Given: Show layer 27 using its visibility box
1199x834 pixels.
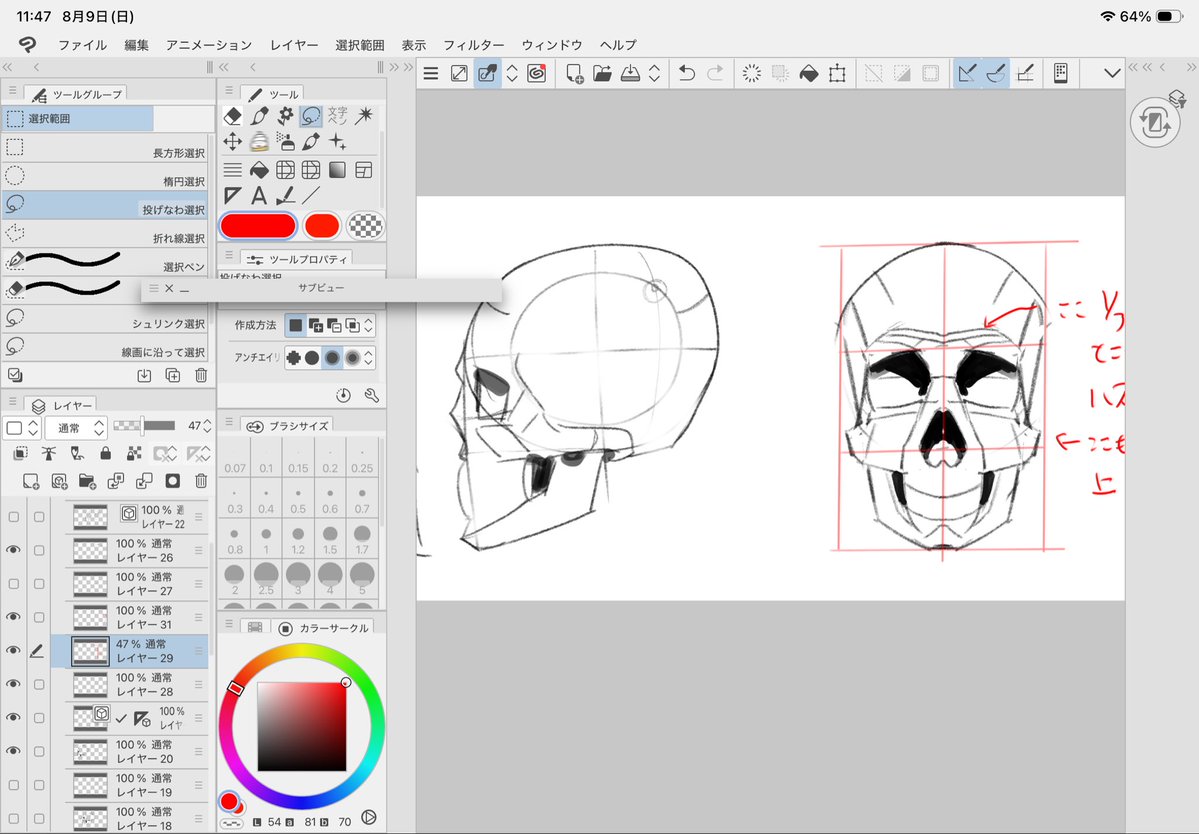Looking at the screenshot, I should 13,583.
